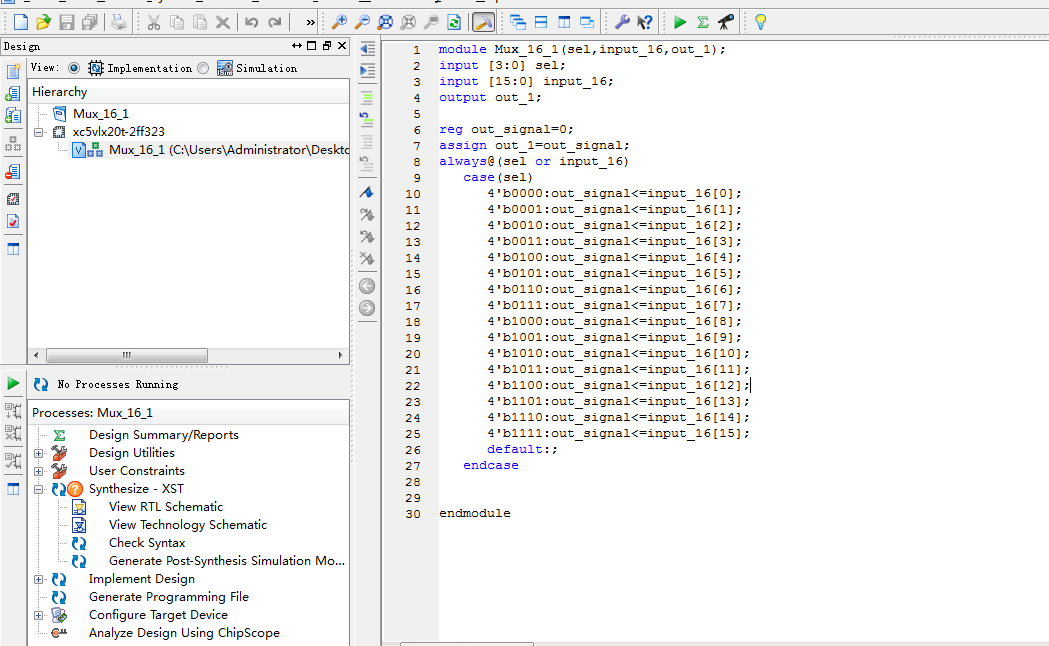Screen dimensions: 1049x646
Task: Collapse the Synthesize - XST process node
Action: coord(39,489)
